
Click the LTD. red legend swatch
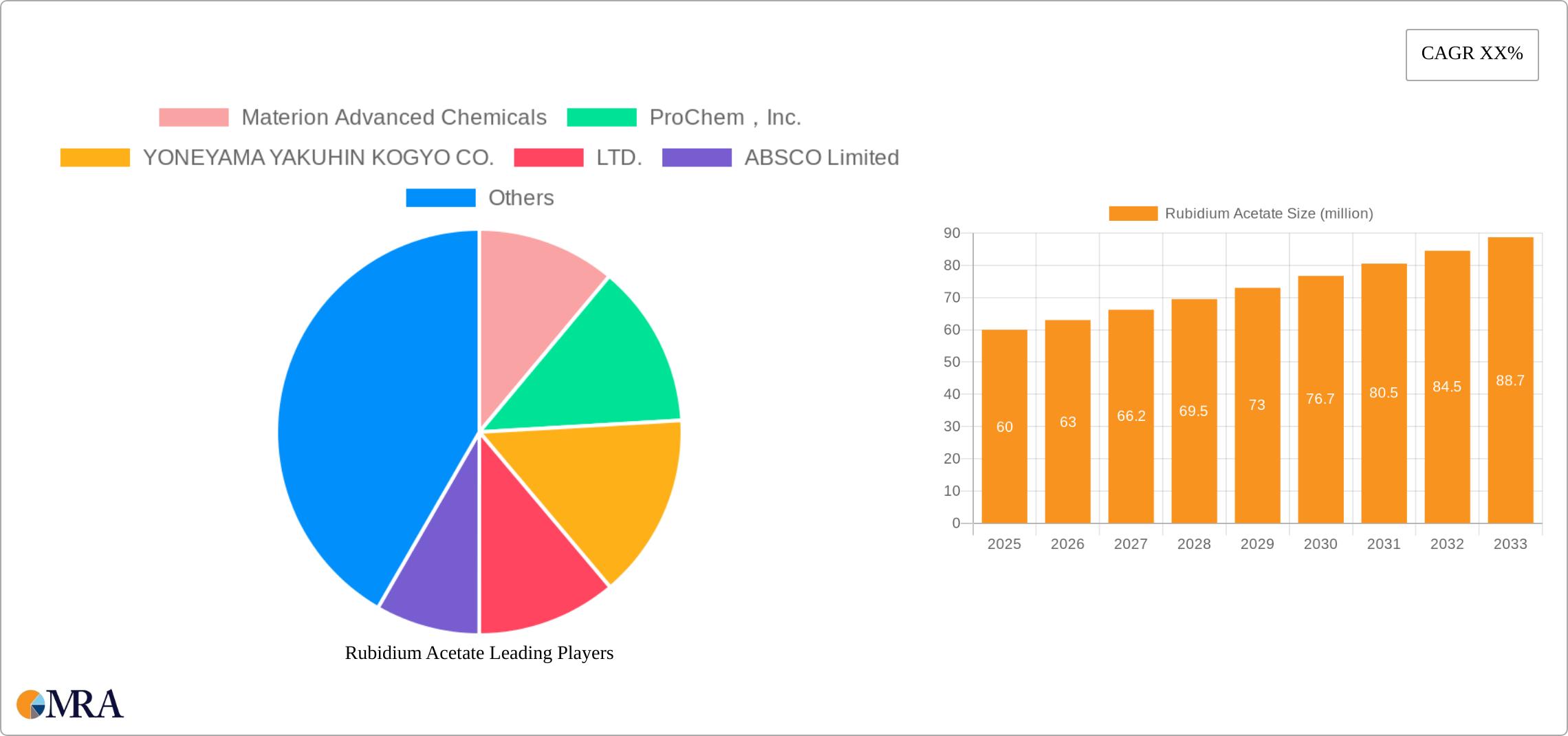coord(549,158)
